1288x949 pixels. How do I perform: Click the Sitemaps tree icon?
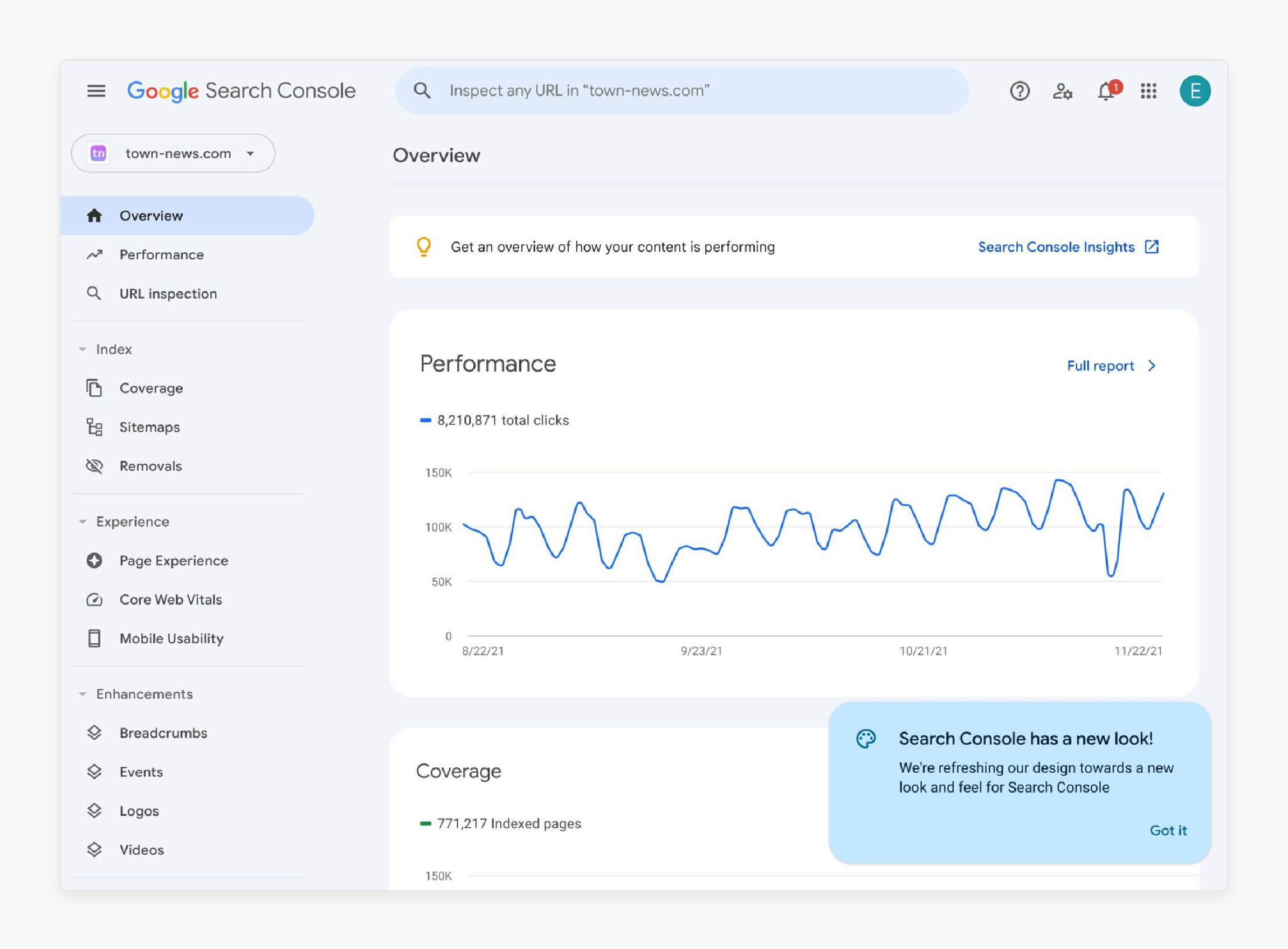pyautogui.click(x=94, y=427)
